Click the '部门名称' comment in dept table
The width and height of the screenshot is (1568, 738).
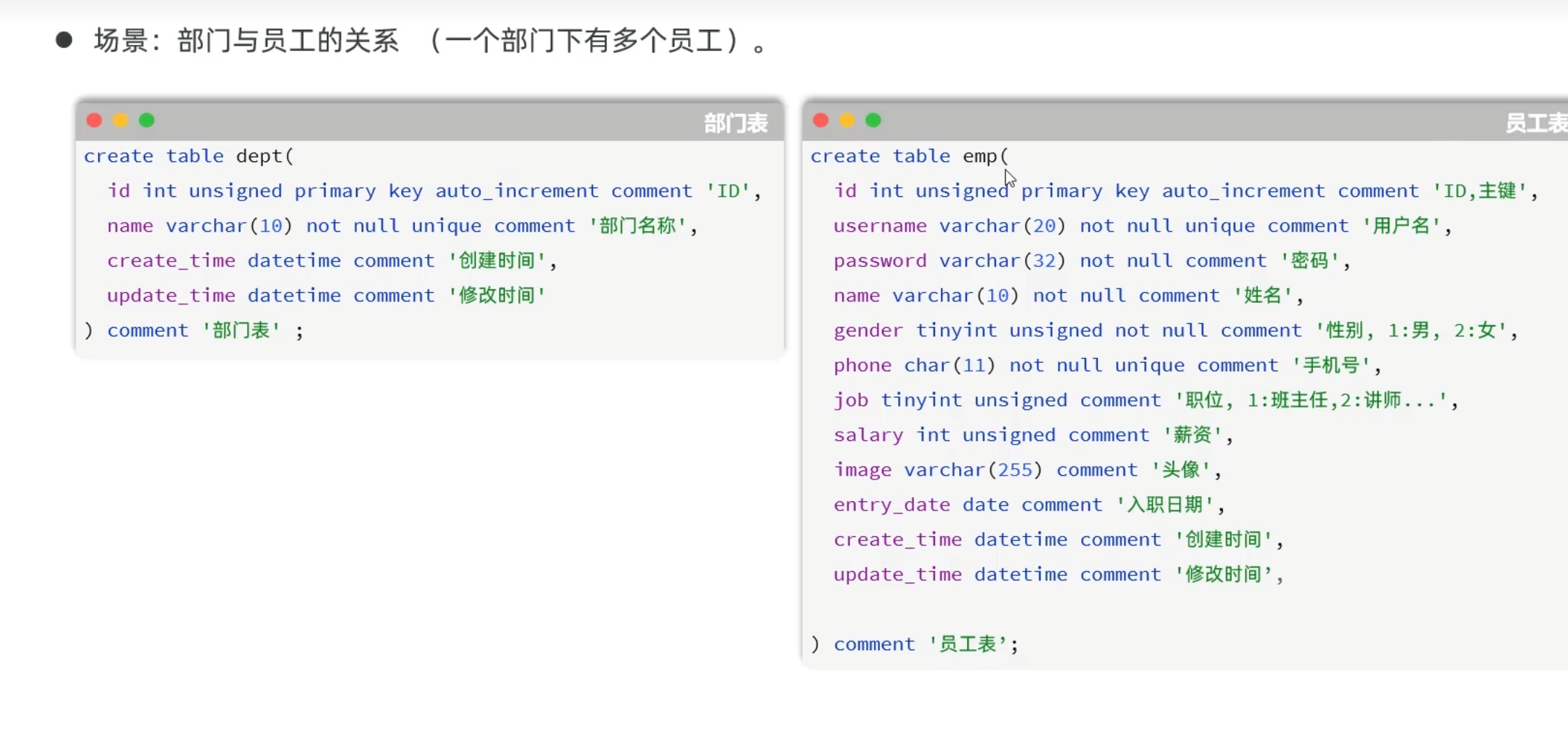tap(638, 226)
